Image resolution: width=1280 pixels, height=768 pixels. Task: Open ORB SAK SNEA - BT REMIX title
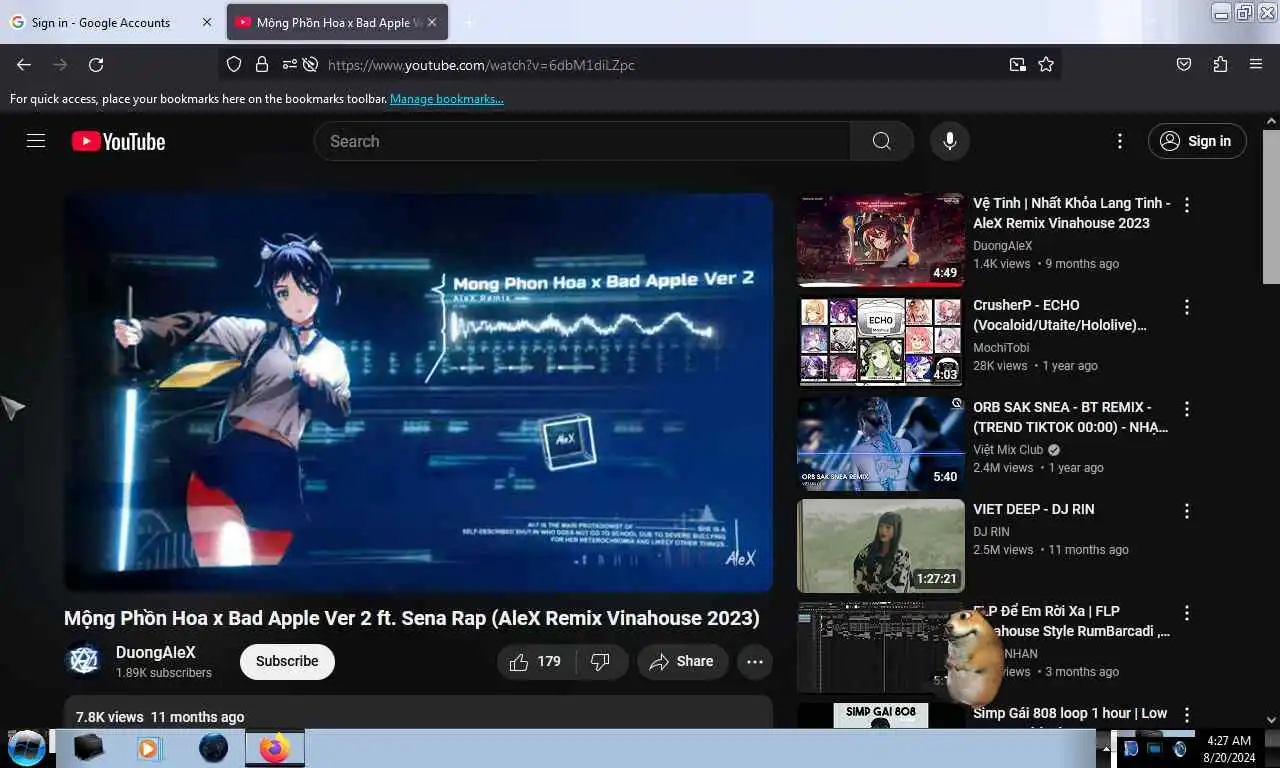coord(1070,417)
